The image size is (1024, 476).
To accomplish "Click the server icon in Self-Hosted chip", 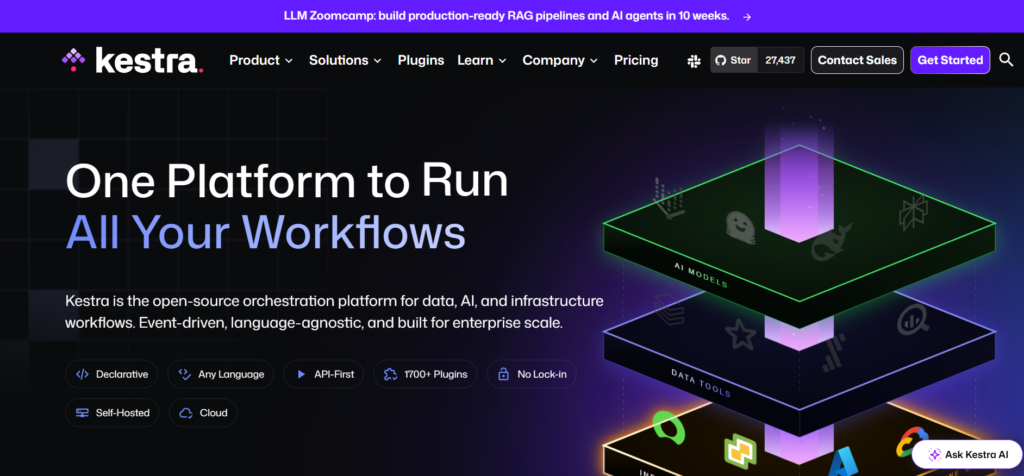I will (x=82, y=413).
